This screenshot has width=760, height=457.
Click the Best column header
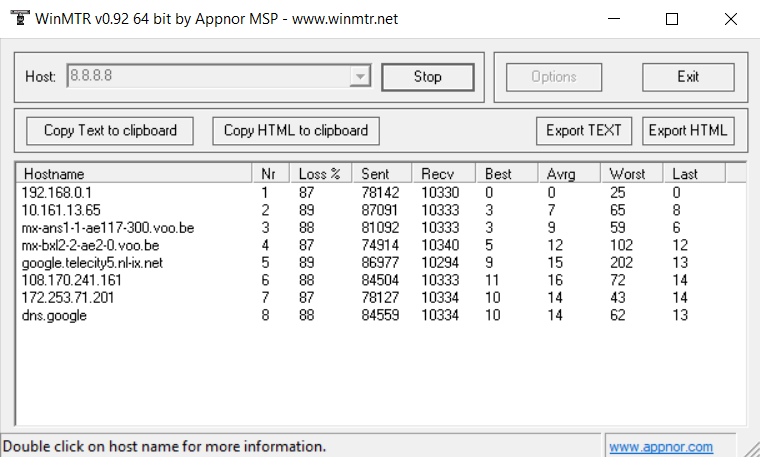(x=507, y=173)
